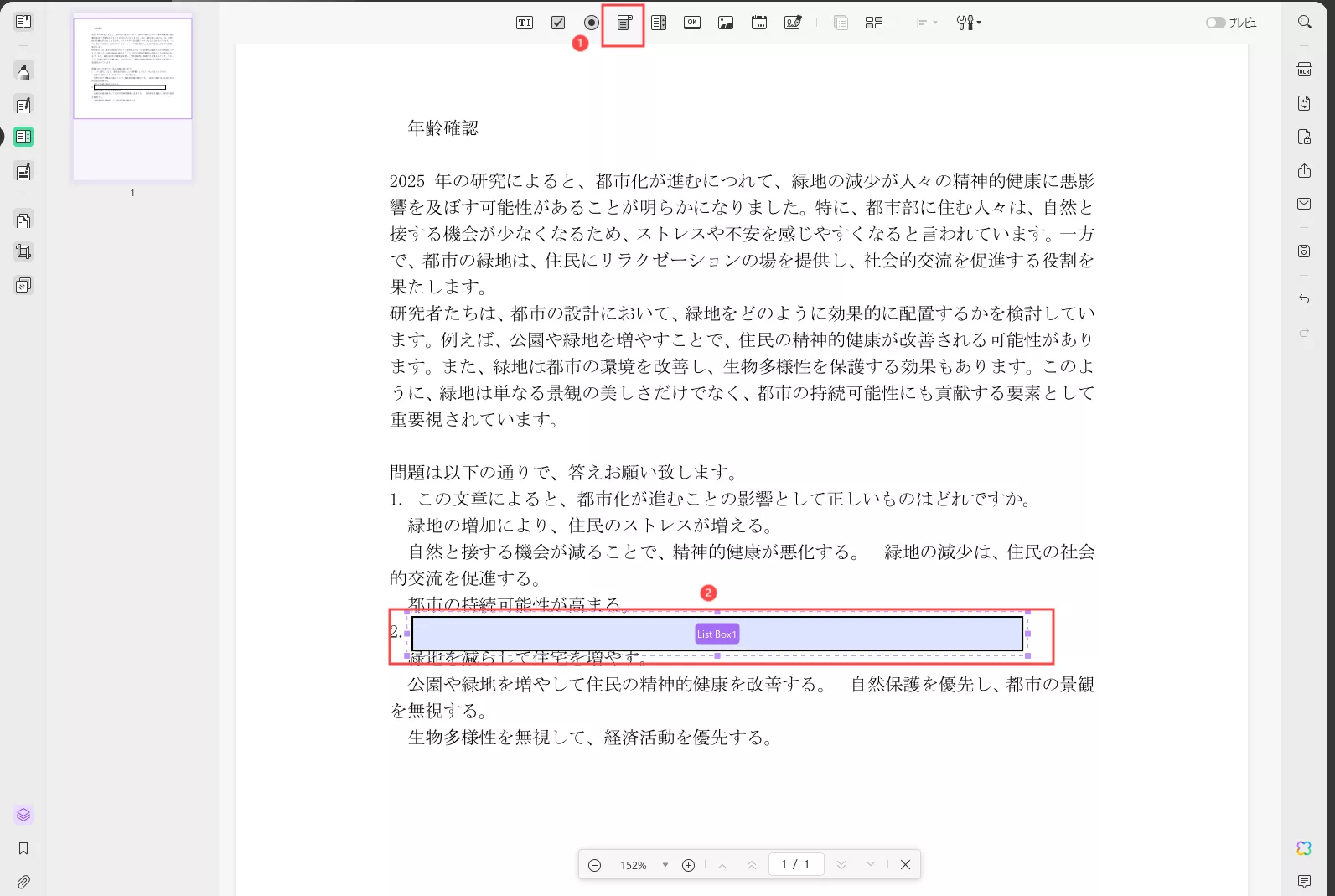This screenshot has width=1335, height=896.
Task: Show the Layers panel
Action: pos(23,815)
